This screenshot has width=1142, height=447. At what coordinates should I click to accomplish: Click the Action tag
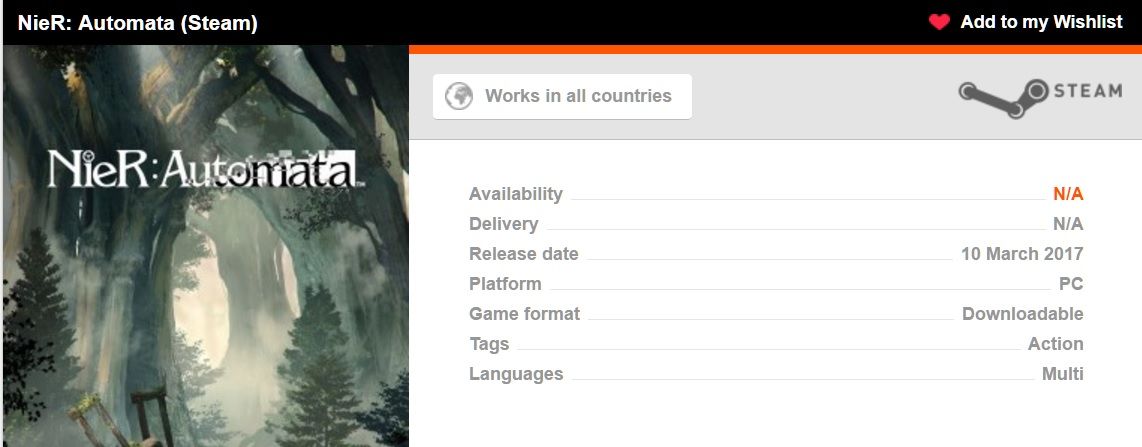[1055, 344]
